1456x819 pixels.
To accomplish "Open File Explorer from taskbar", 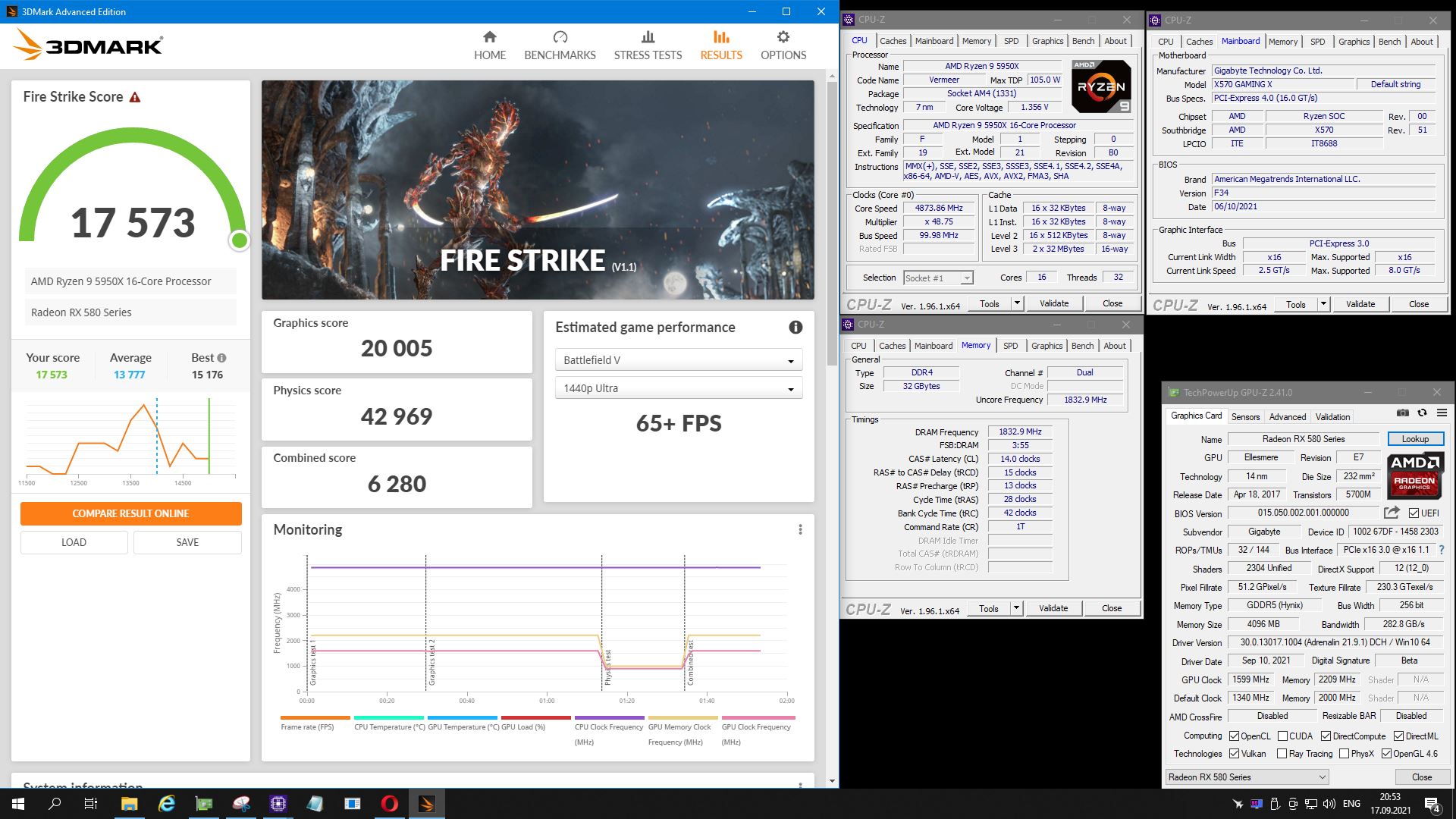I will point(129,804).
